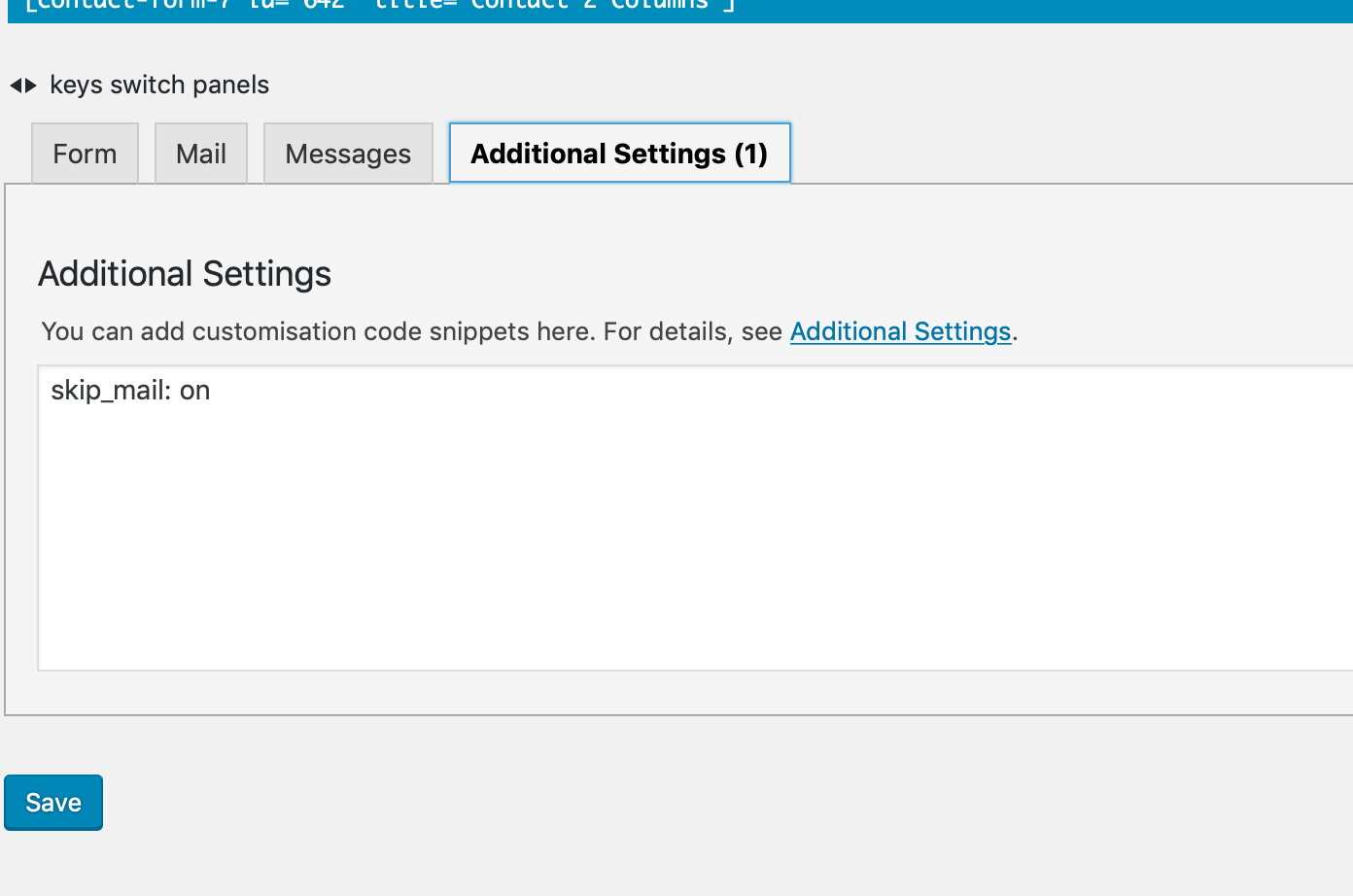Click the "(1)" count in the active tab
Viewport: 1353px width, 896px height.
pyautogui.click(x=750, y=154)
